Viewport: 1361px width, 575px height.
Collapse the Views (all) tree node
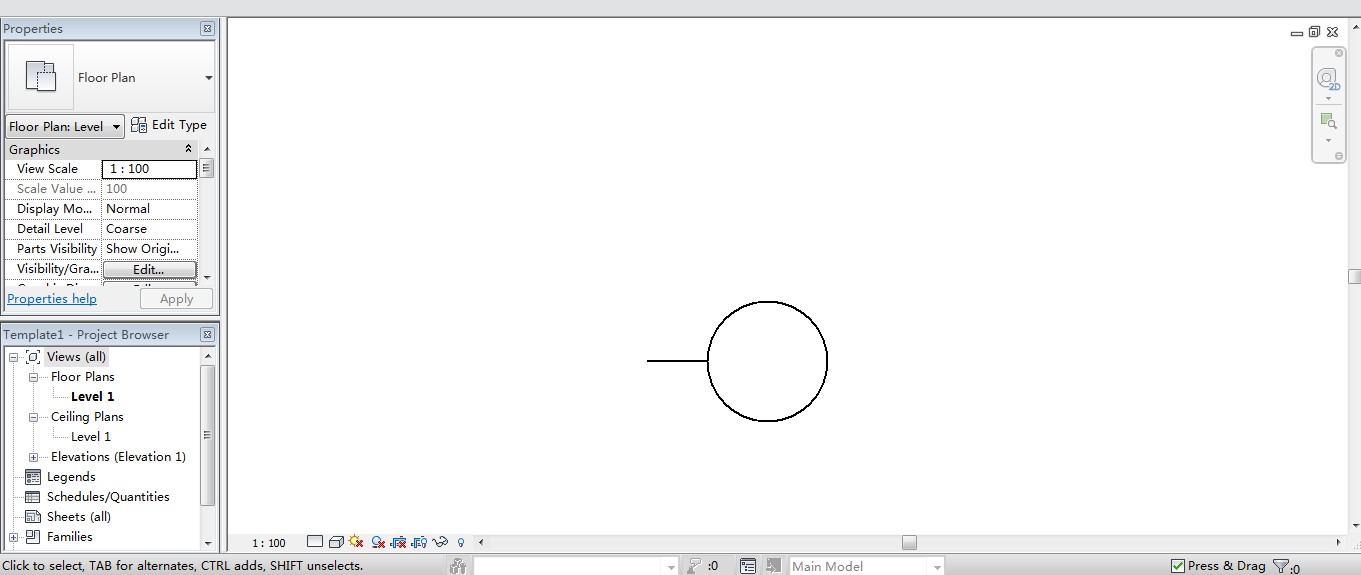[x=13, y=357]
